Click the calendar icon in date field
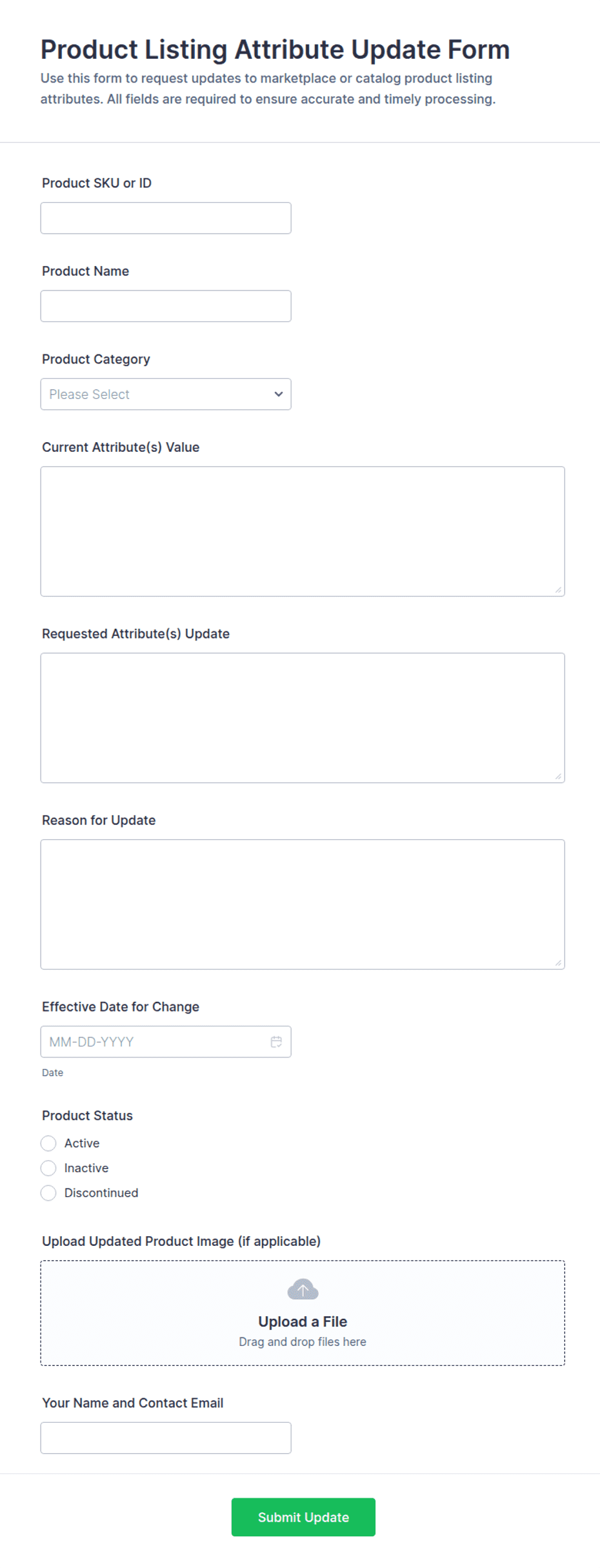Viewport: 600px width, 1568px height. [x=276, y=1041]
